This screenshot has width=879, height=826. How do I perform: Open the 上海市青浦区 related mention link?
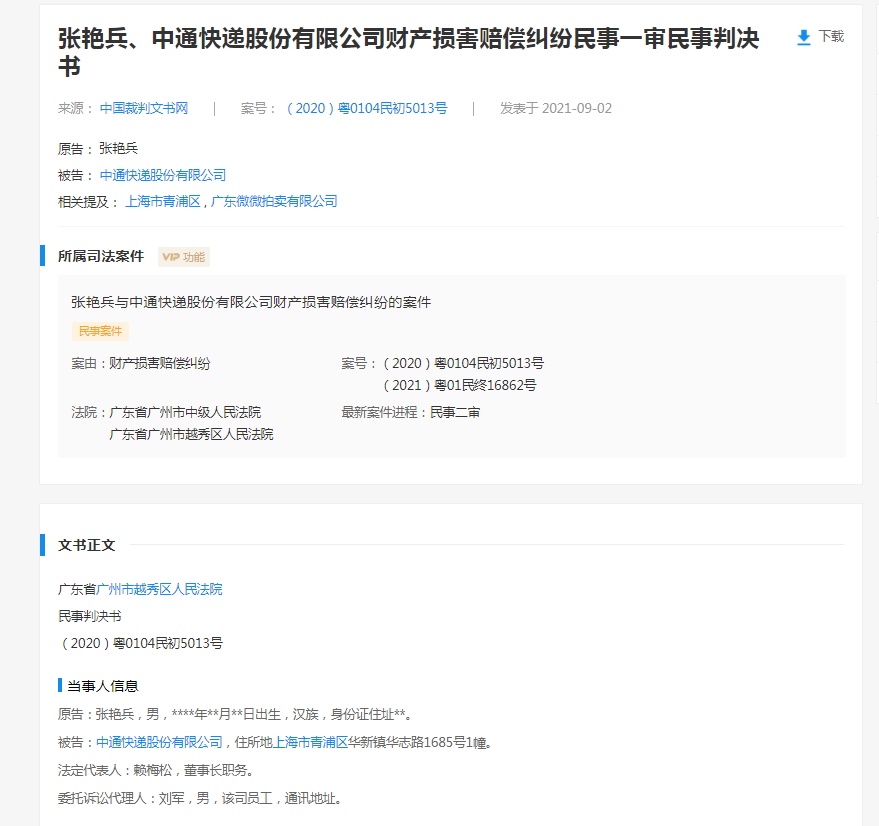(x=163, y=201)
